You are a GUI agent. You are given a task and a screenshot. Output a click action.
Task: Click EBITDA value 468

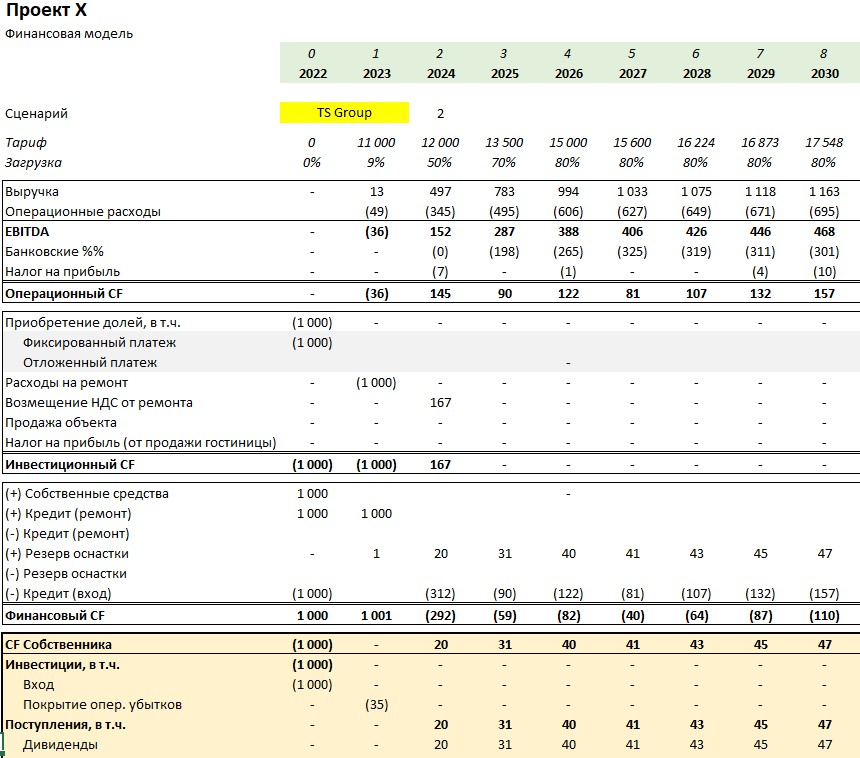pyautogui.click(x=824, y=231)
